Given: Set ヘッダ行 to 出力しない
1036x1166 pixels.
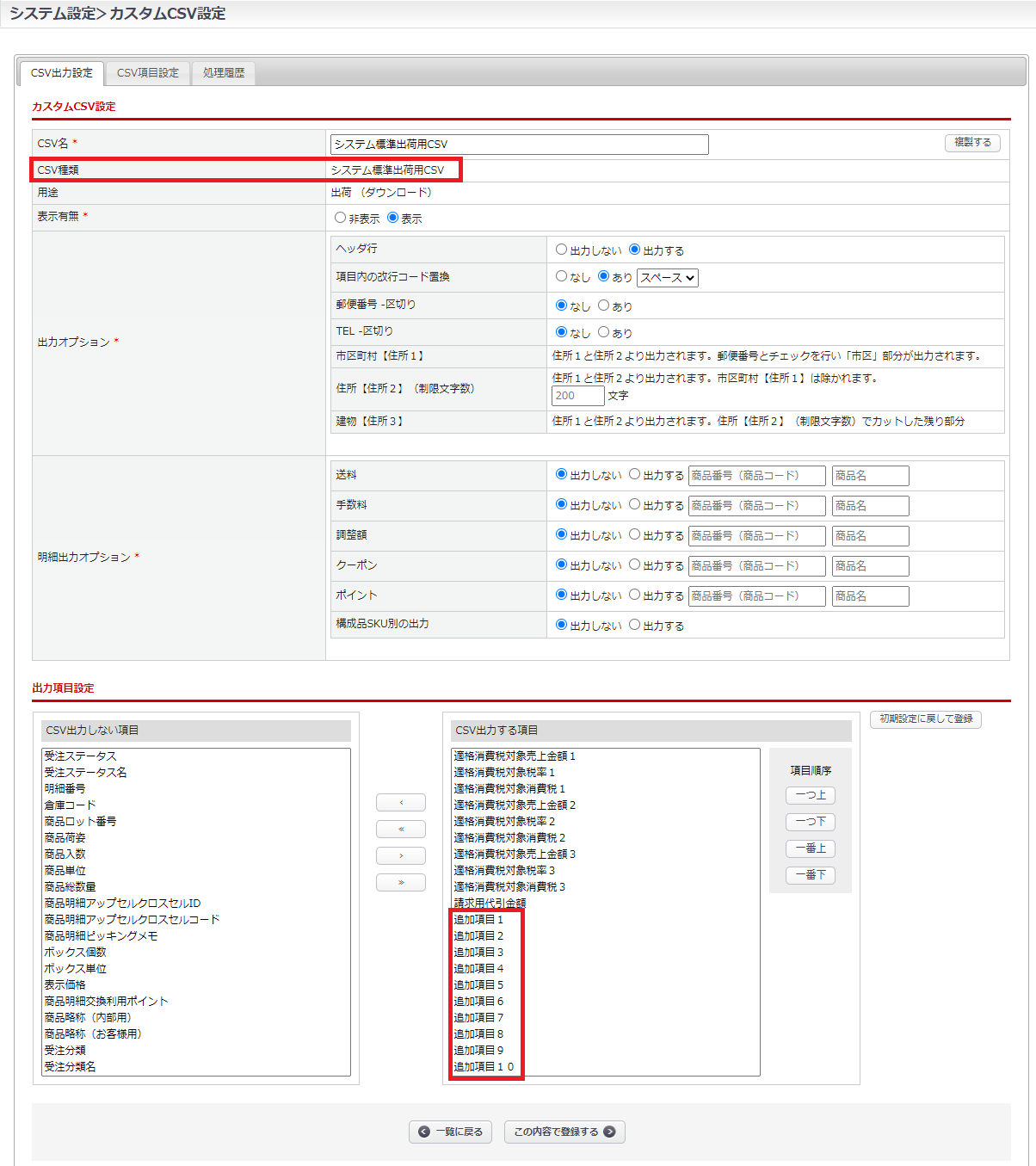Looking at the screenshot, I should pos(562,250).
